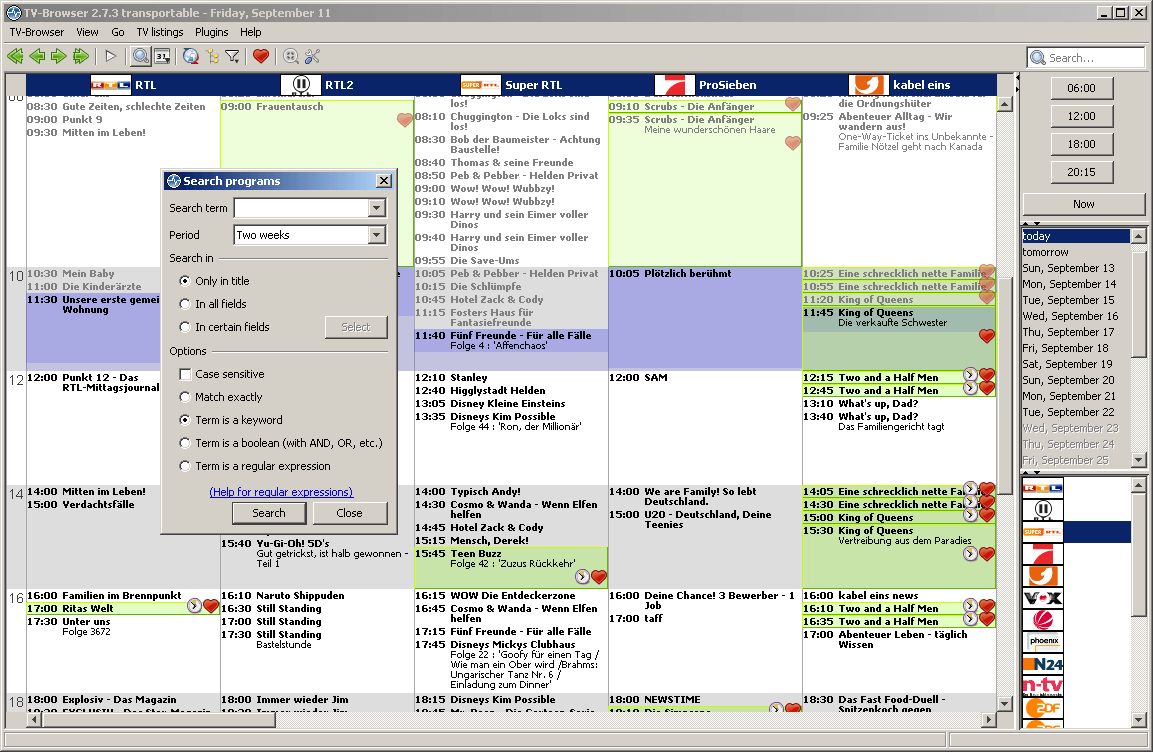
Task: Expand the Search term dropdown arrow
Action: pyautogui.click(x=376, y=208)
